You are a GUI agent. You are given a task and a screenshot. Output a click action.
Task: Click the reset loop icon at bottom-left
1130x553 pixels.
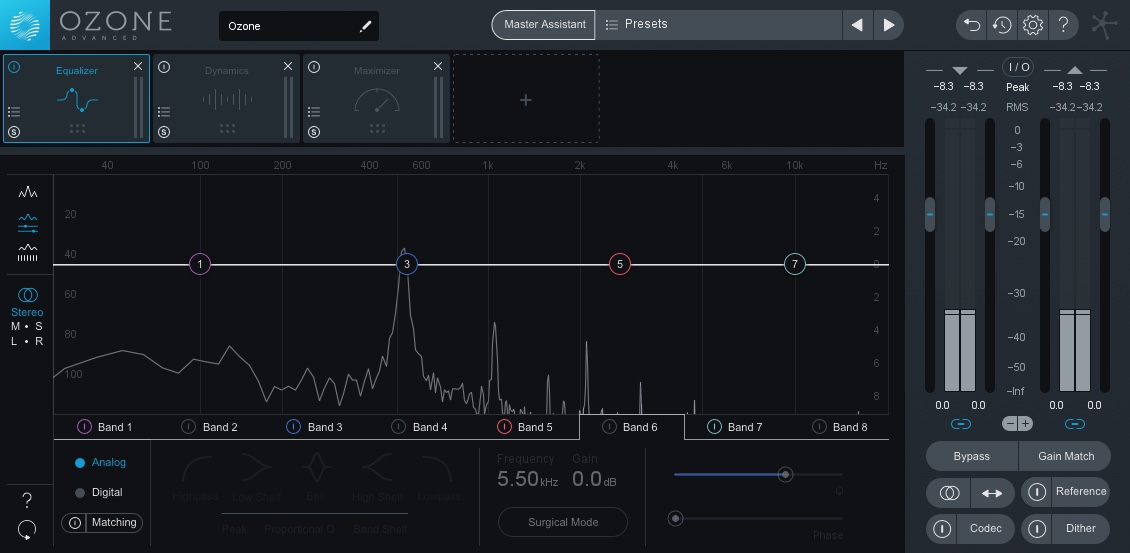pos(27,530)
